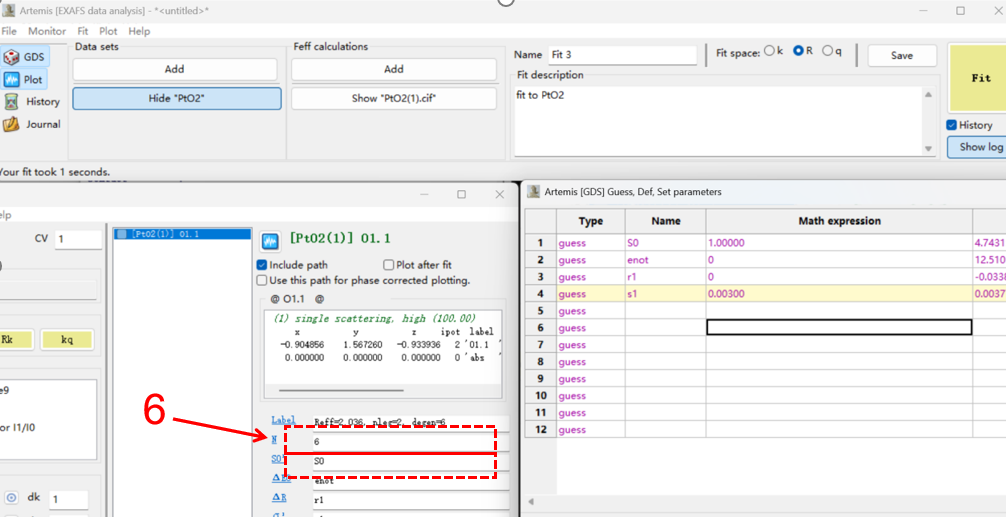Click the Label link in path parameters
This screenshot has height=517, width=1006.
(x=282, y=420)
